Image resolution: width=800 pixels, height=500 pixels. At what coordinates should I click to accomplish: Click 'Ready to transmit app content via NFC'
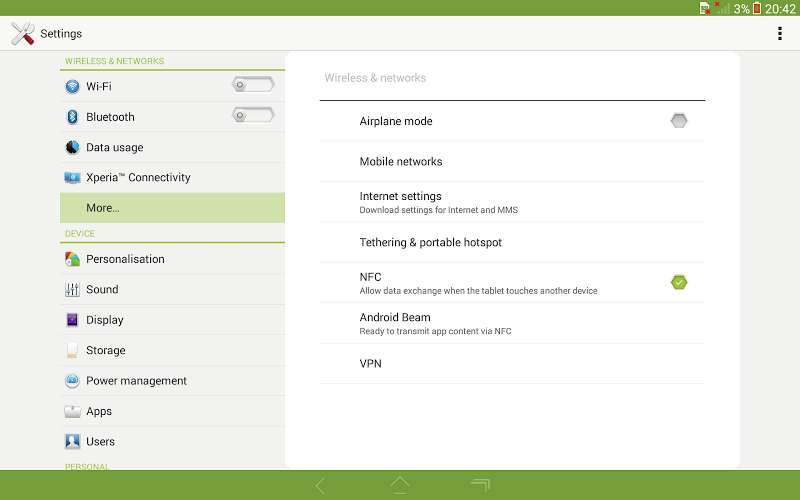pyautogui.click(x=435, y=331)
